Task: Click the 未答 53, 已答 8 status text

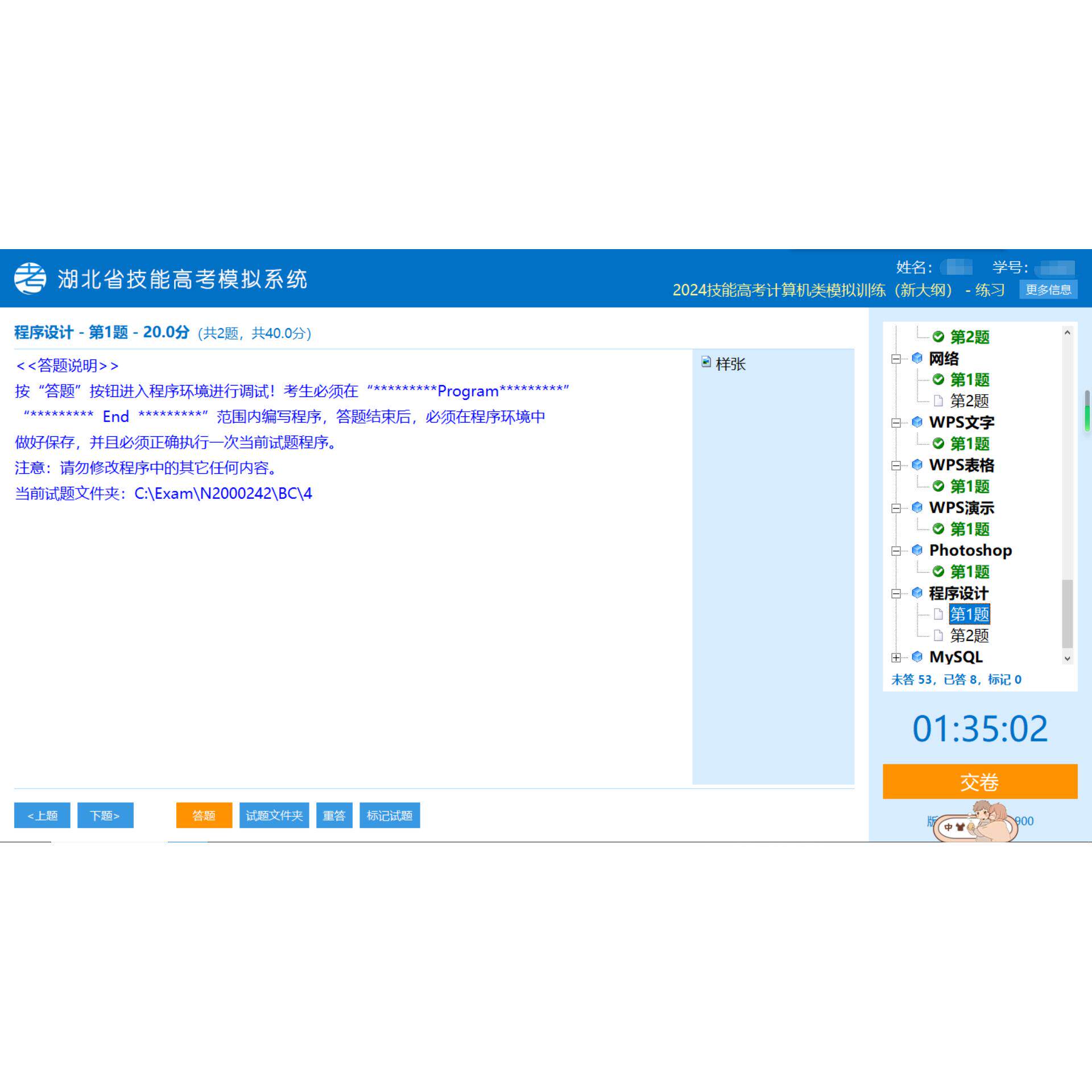Action: [956, 679]
